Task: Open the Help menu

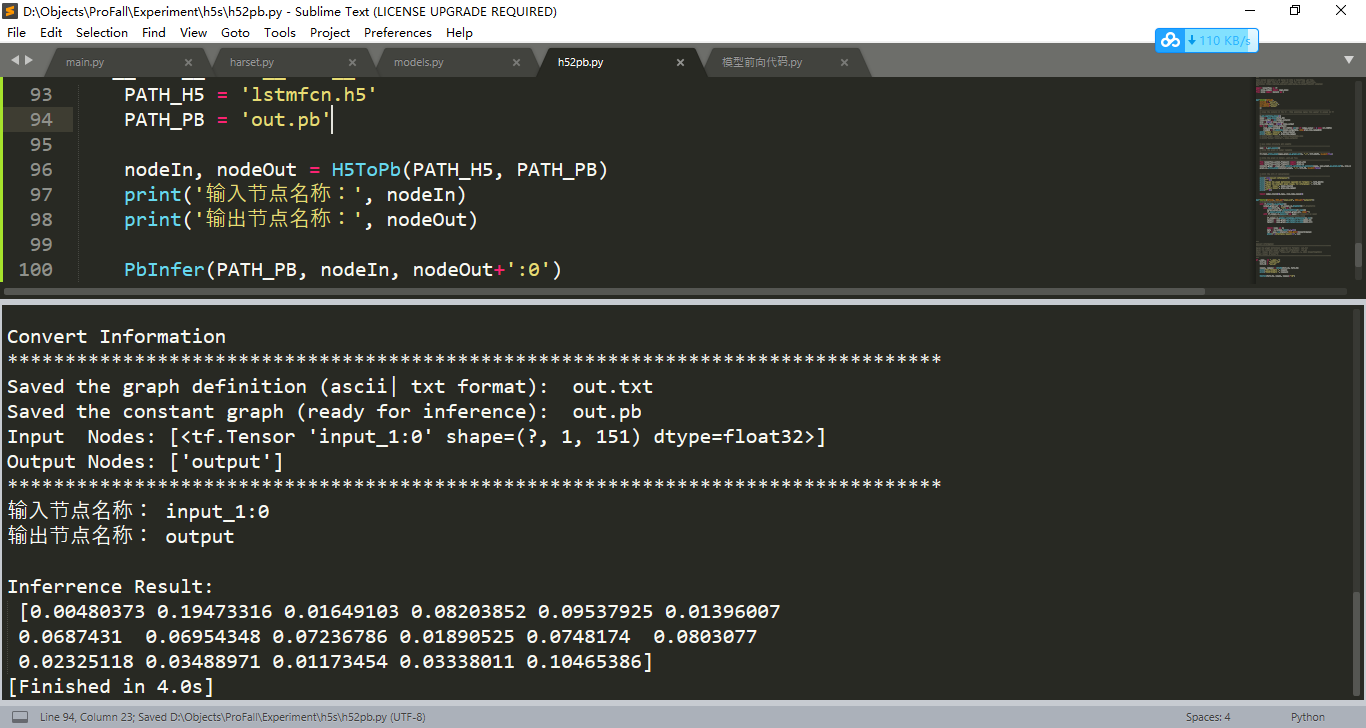Action: click(x=459, y=32)
